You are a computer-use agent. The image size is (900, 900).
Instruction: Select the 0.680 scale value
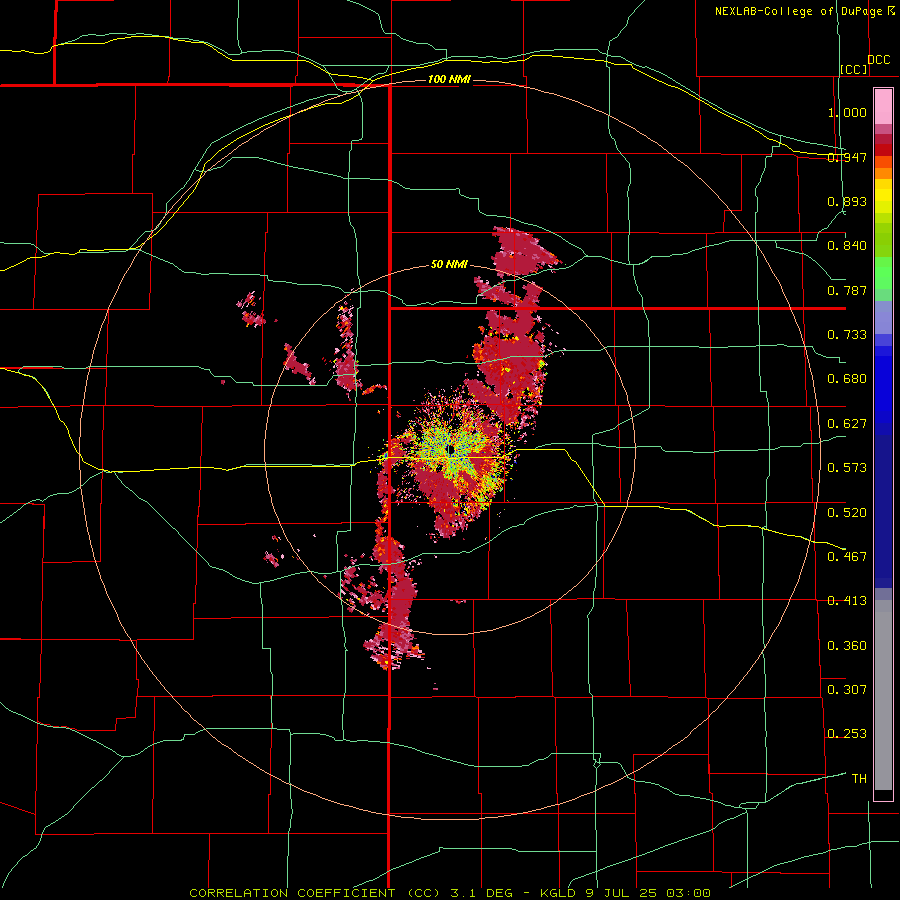pyautogui.click(x=847, y=379)
